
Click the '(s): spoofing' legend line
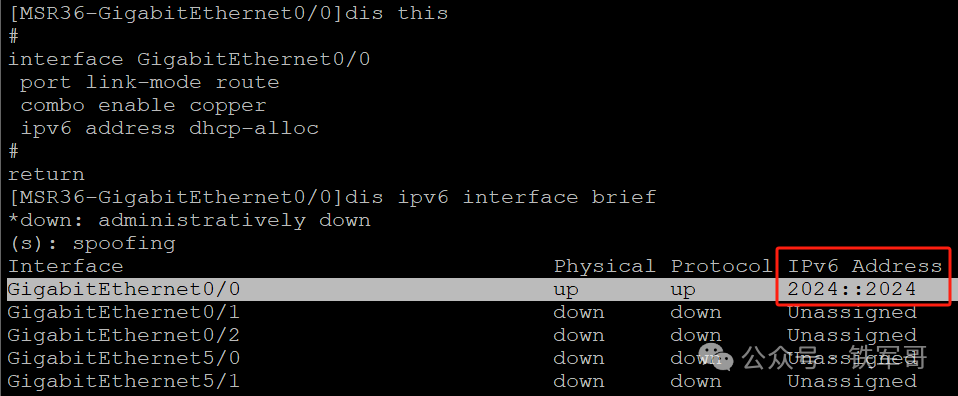point(92,243)
